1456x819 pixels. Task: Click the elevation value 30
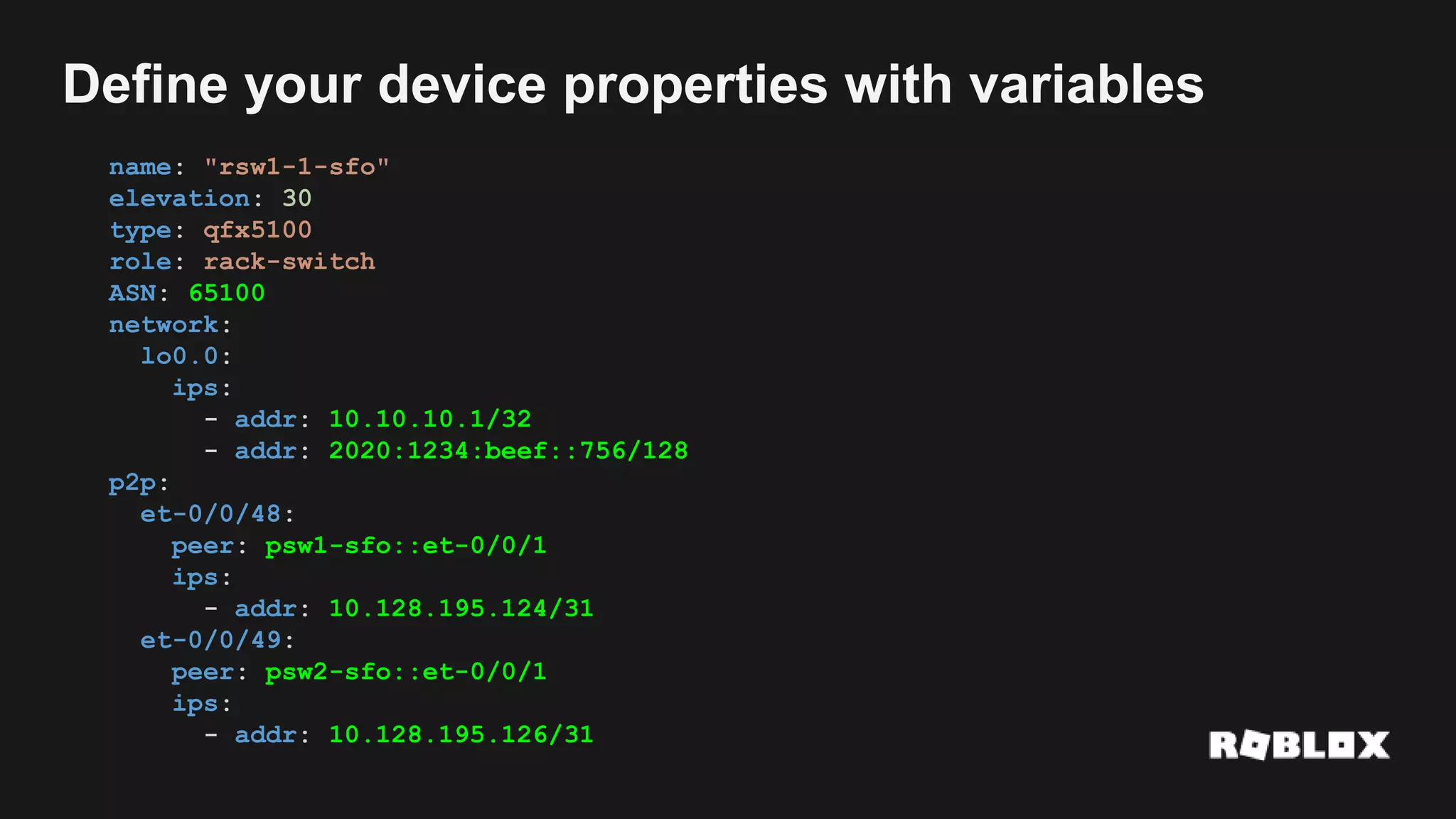297,198
